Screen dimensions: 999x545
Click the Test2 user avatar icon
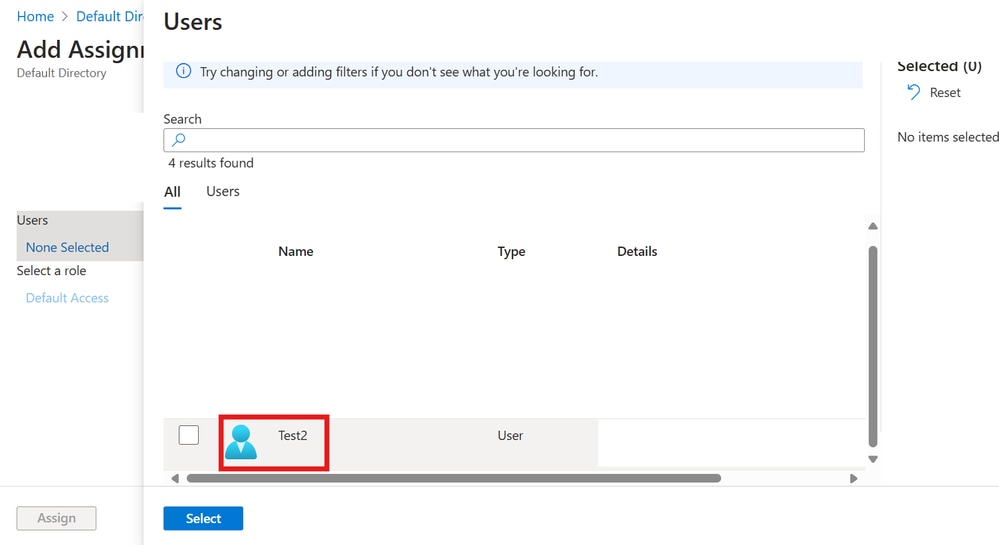[x=241, y=442]
